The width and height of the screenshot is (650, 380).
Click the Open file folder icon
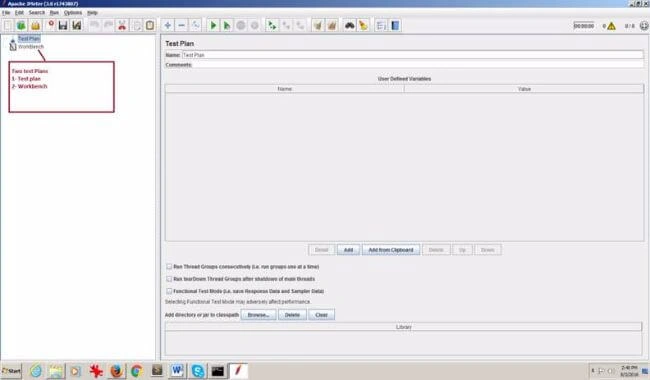point(35,26)
